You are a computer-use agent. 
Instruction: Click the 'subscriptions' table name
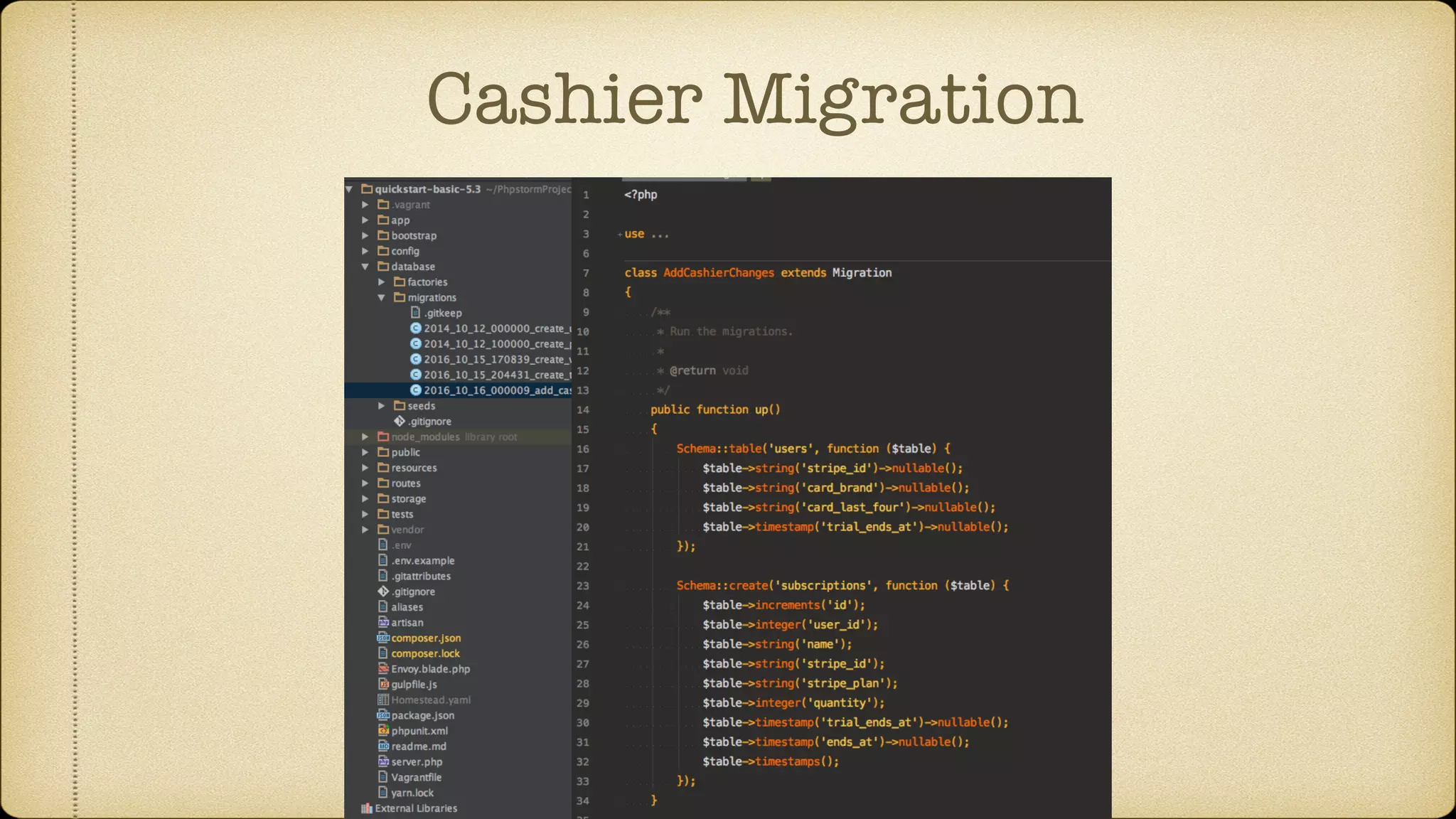(x=823, y=586)
